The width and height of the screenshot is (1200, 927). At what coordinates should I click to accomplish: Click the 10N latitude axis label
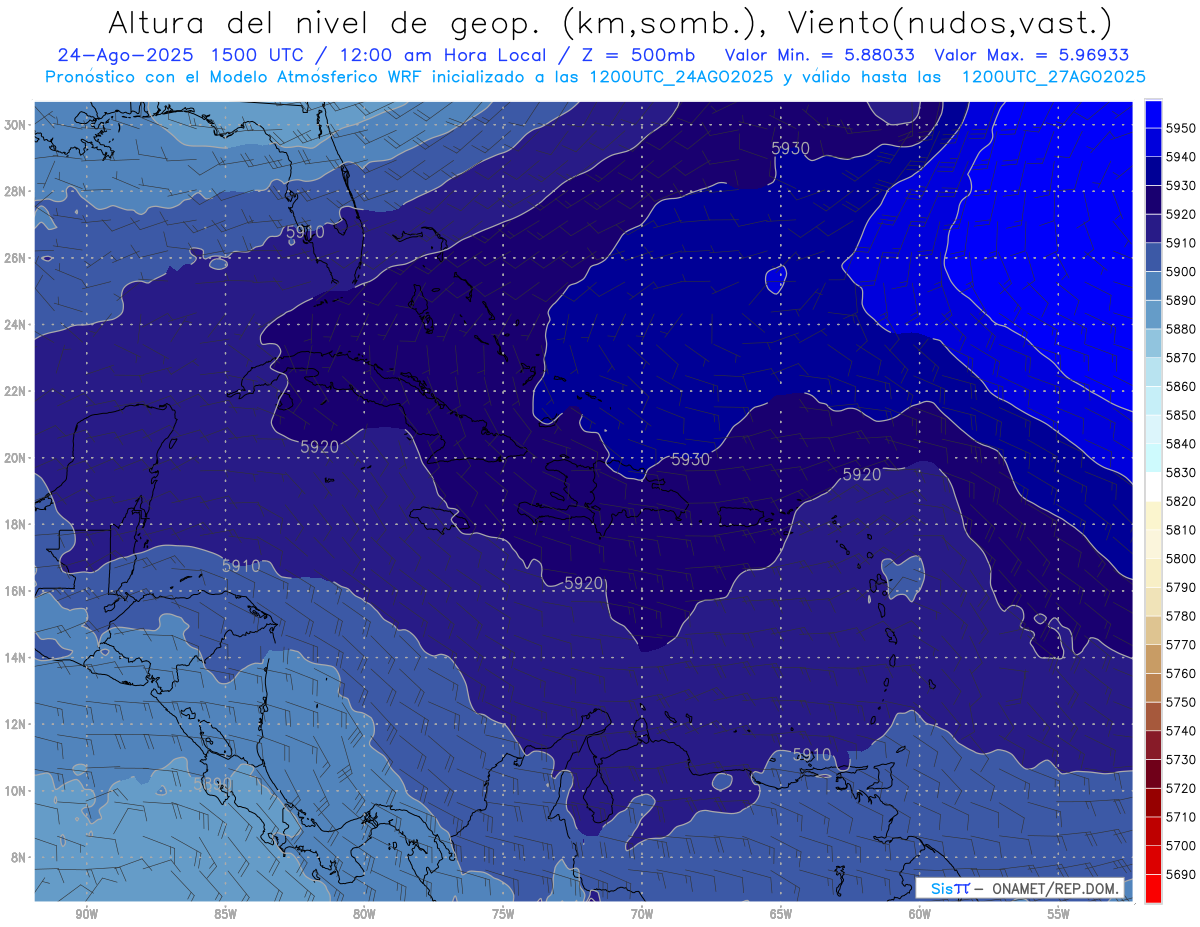15,791
